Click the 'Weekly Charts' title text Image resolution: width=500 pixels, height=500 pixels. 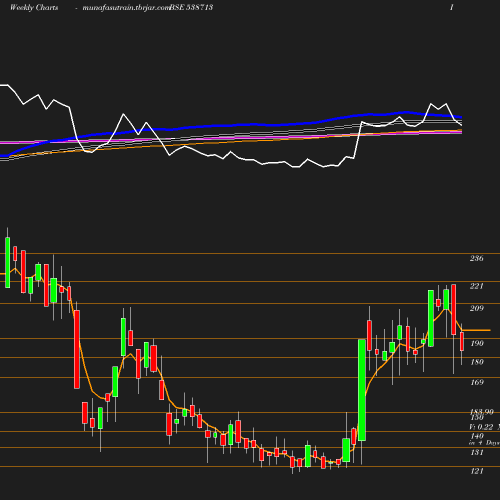coord(34,7)
